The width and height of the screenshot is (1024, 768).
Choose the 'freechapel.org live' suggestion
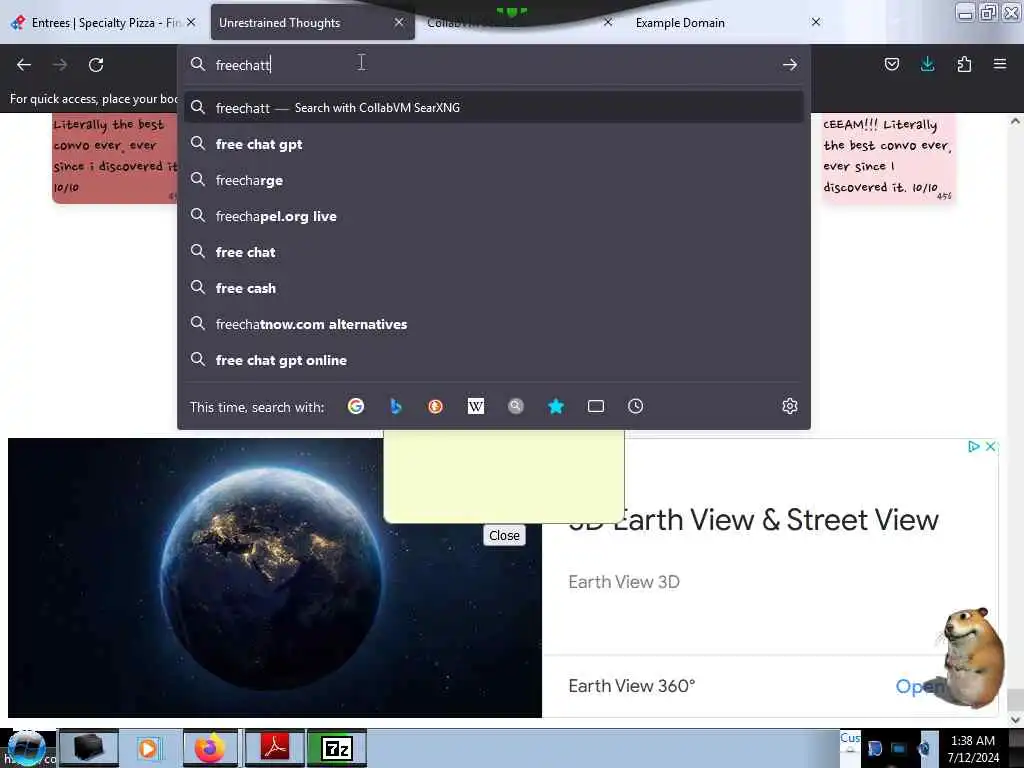(494, 216)
